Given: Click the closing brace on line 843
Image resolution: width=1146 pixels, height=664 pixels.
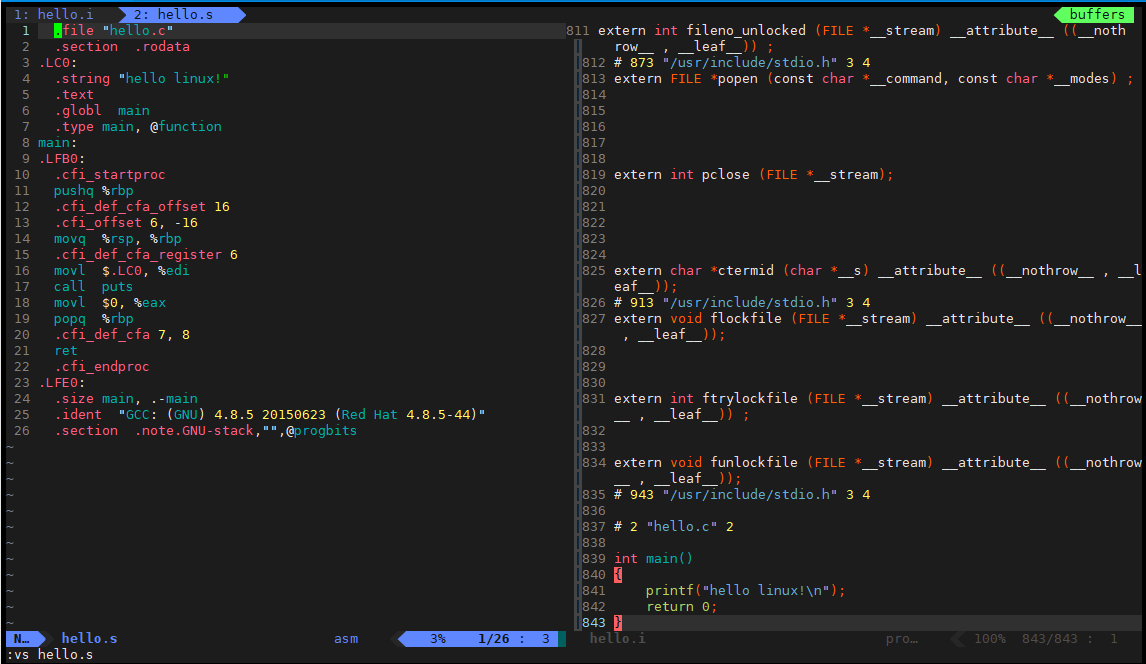Looking at the screenshot, I should pyautogui.click(x=618, y=625).
